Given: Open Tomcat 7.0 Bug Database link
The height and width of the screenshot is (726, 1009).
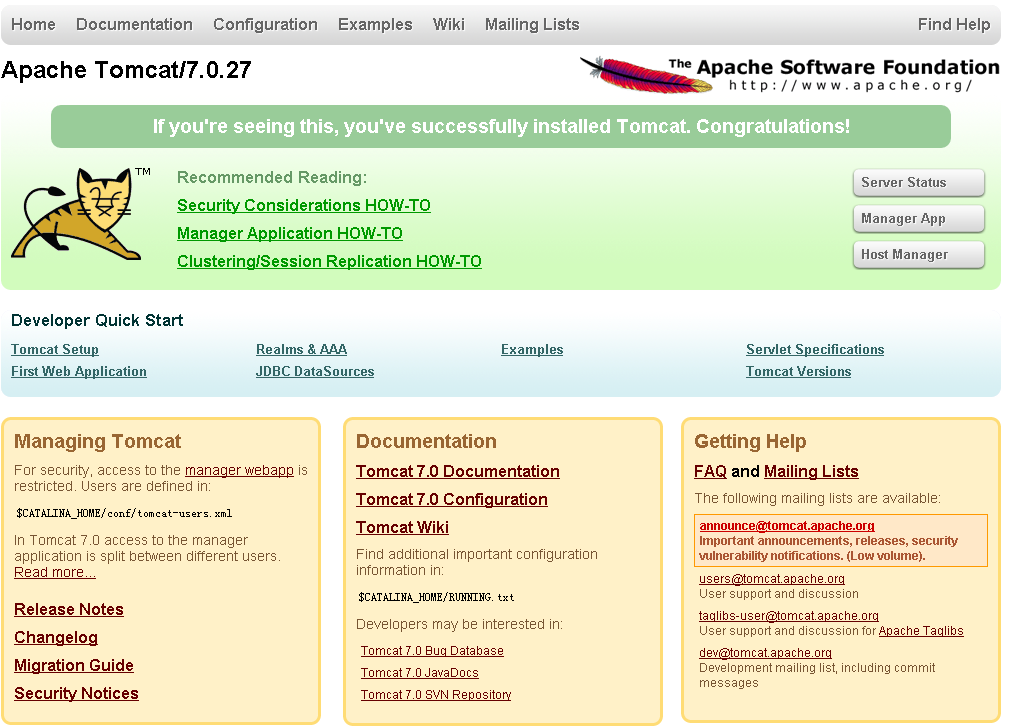Looking at the screenshot, I should (432, 651).
